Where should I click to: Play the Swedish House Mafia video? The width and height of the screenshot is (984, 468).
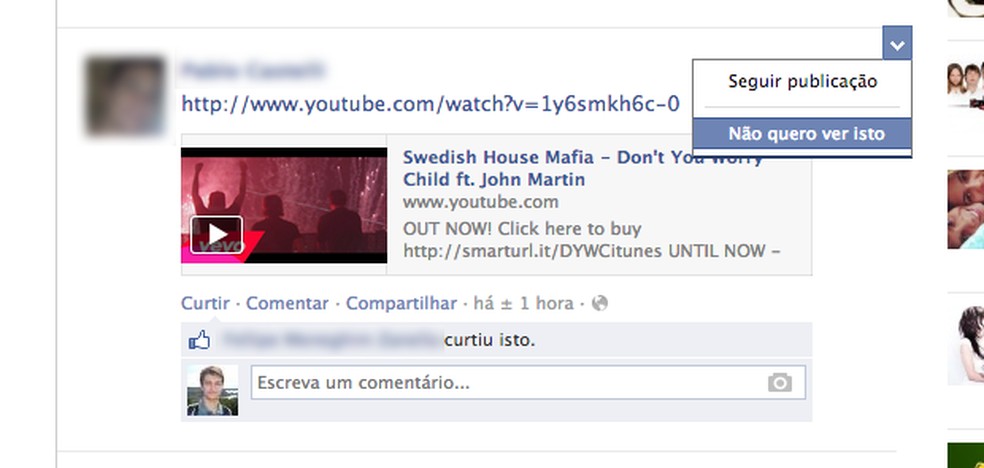point(217,235)
